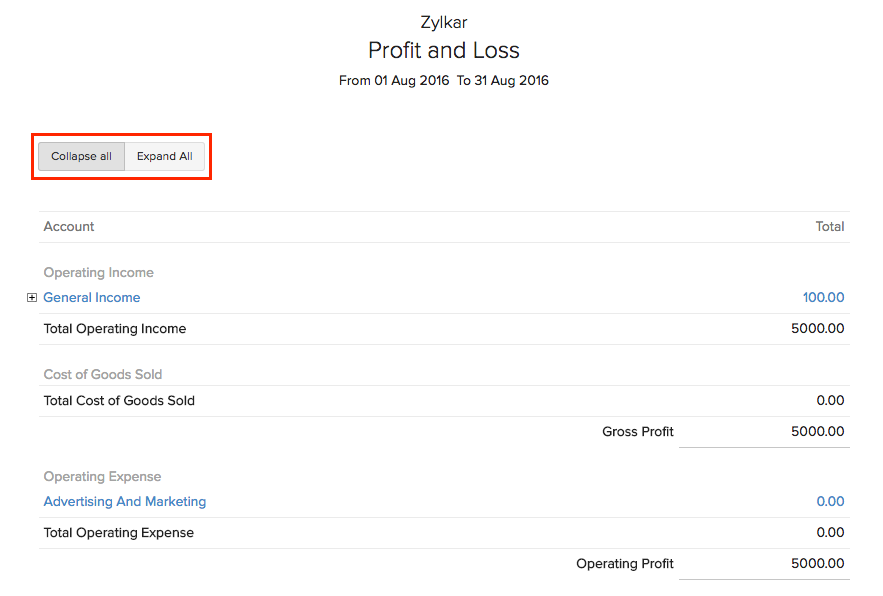Select the Total Operating Income row label
Viewport: 883px width, 596px height.
115,329
